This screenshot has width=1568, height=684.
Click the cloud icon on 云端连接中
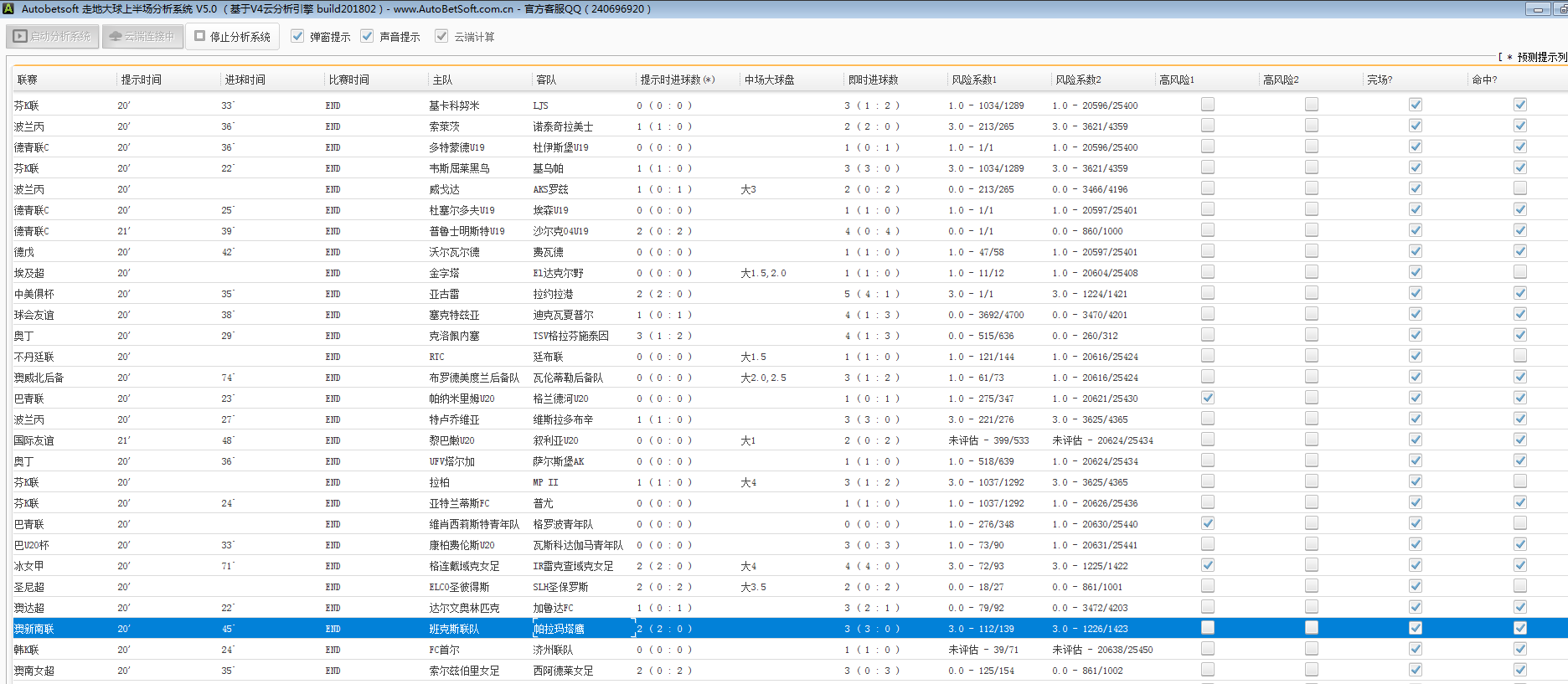tap(116, 37)
